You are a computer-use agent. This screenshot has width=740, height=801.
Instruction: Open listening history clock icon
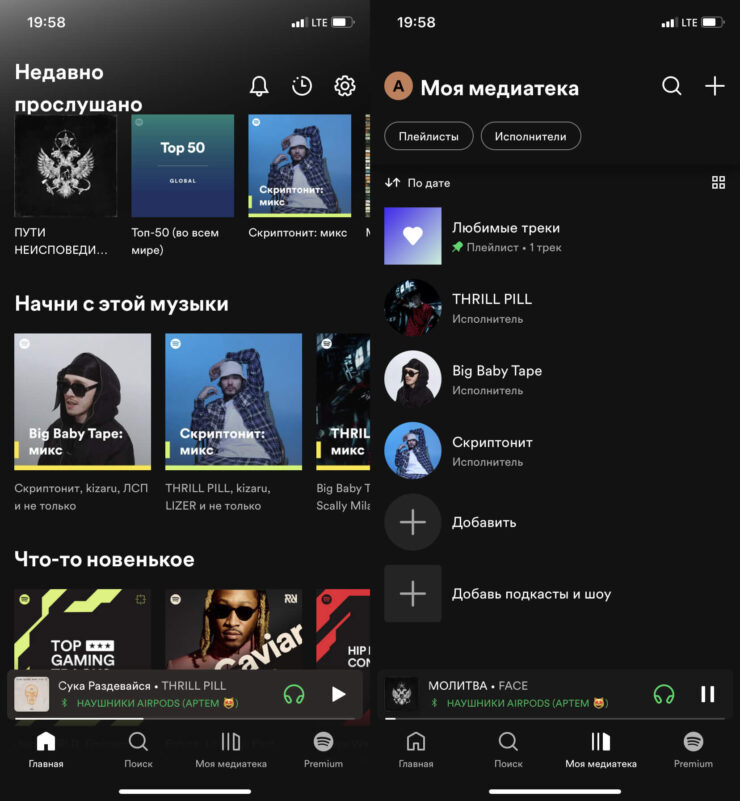point(302,86)
